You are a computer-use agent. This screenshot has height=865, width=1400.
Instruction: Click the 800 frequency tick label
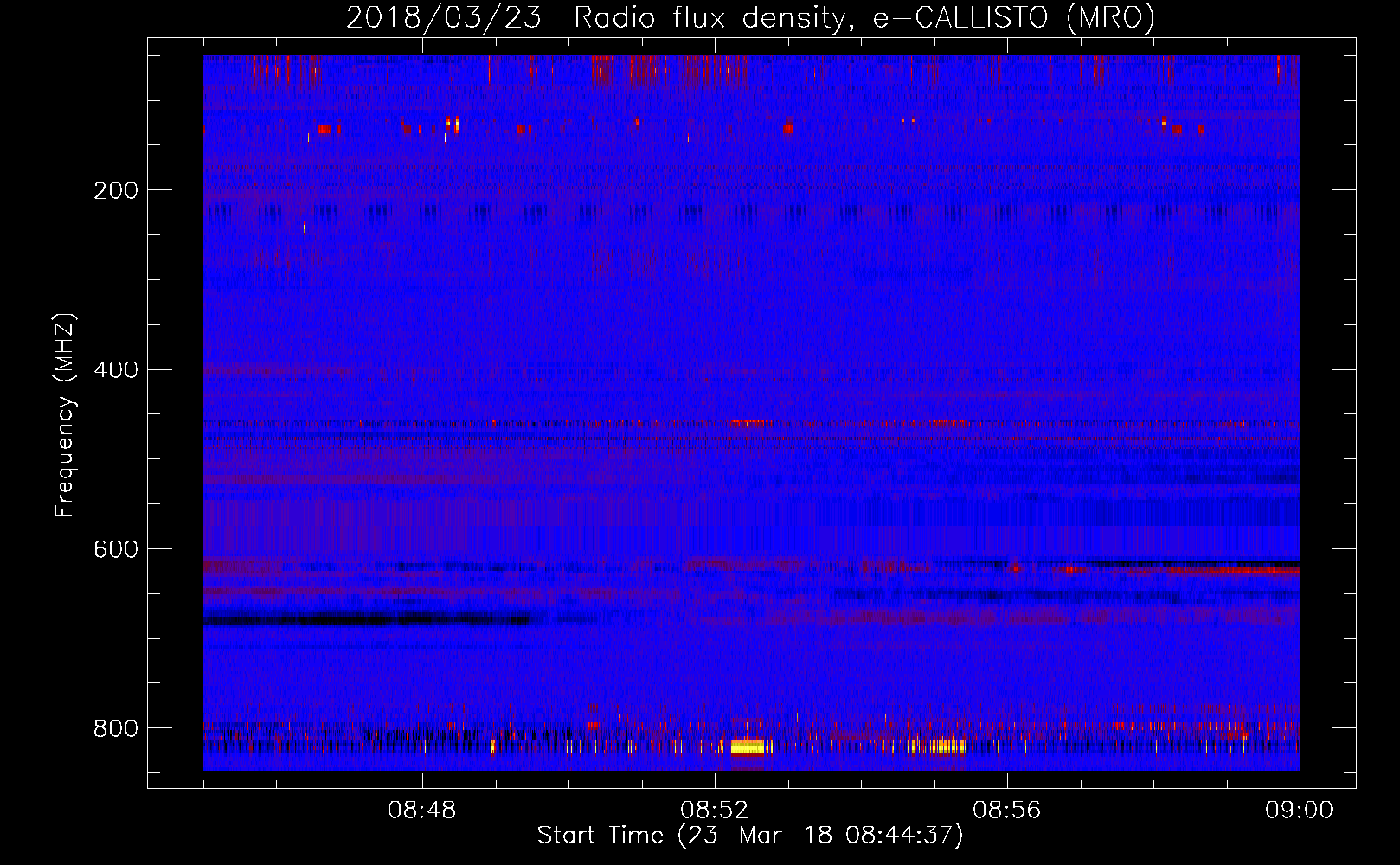tap(116, 728)
